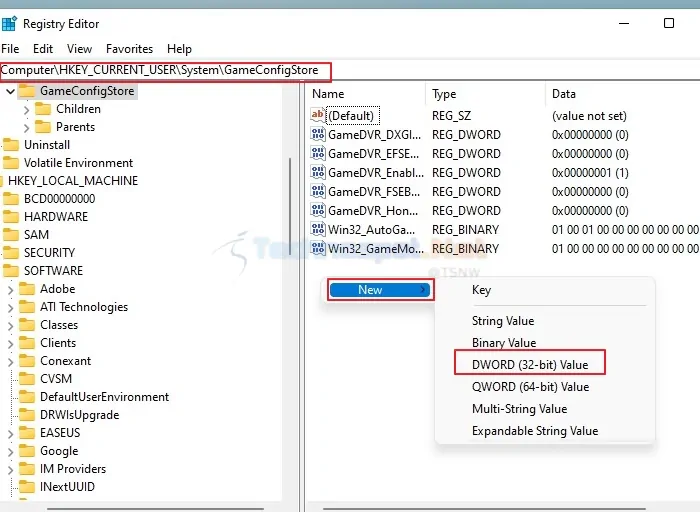Select the HKEY_LOCAL_MACHINE tree item
This screenshot has height=512, width=700.
(73, 181)
